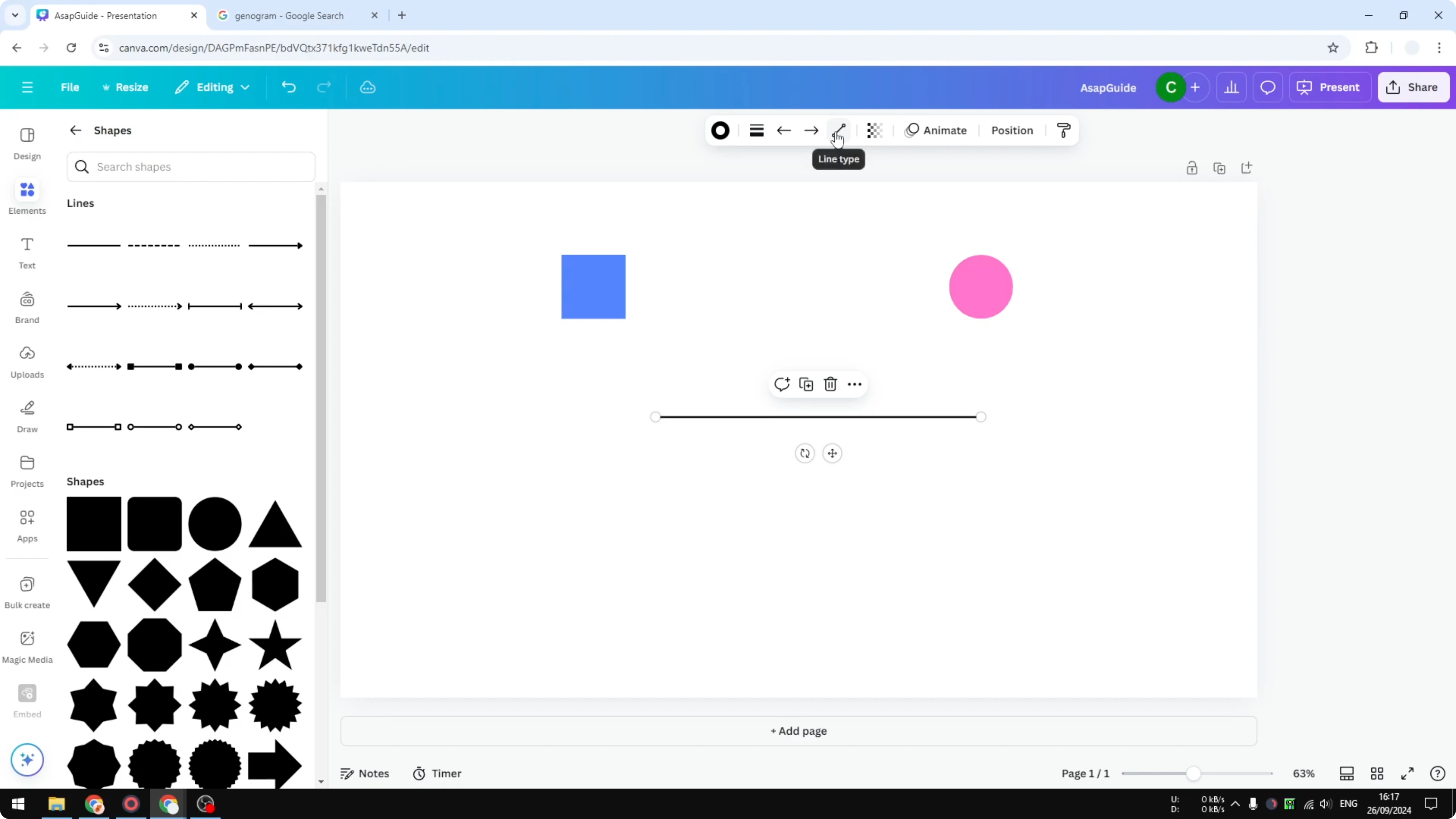The width and height of the screenshot is (1456, 819).
Task: Open the Design sidebar panel
Action: click(27, 144)
